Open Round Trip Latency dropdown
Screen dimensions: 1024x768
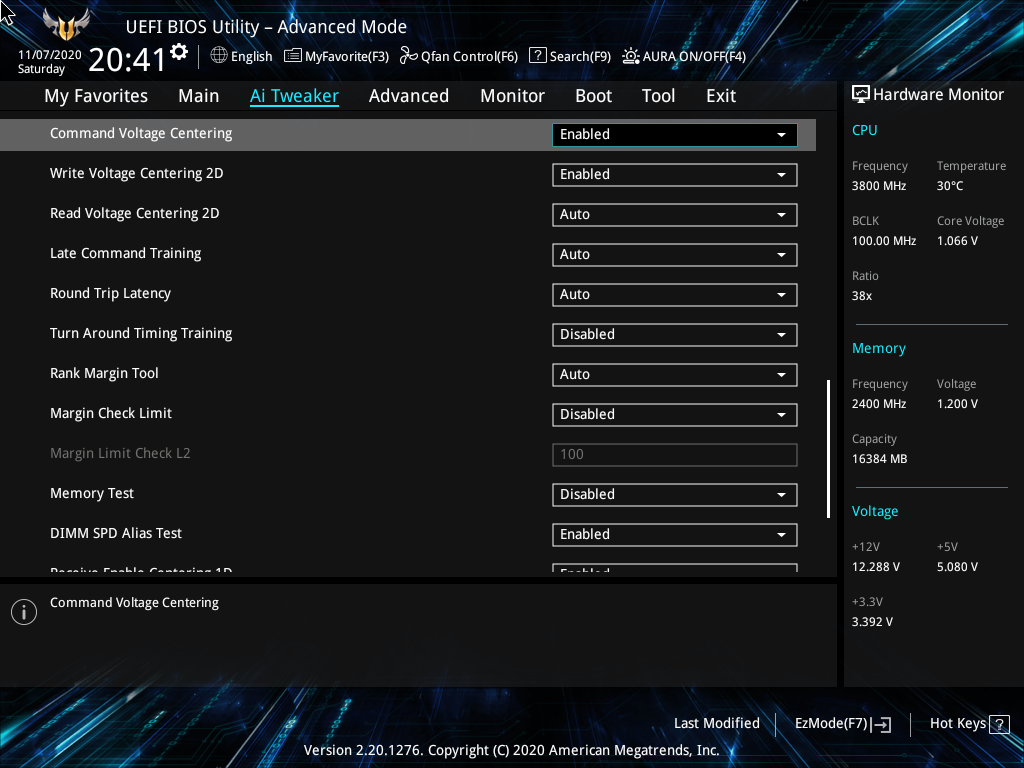pos(675,295)
